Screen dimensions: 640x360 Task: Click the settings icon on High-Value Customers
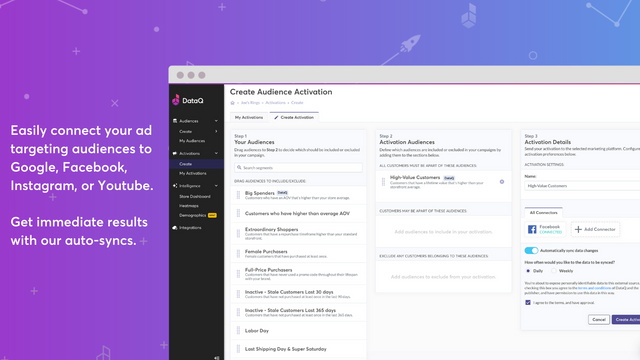point(502,182)
